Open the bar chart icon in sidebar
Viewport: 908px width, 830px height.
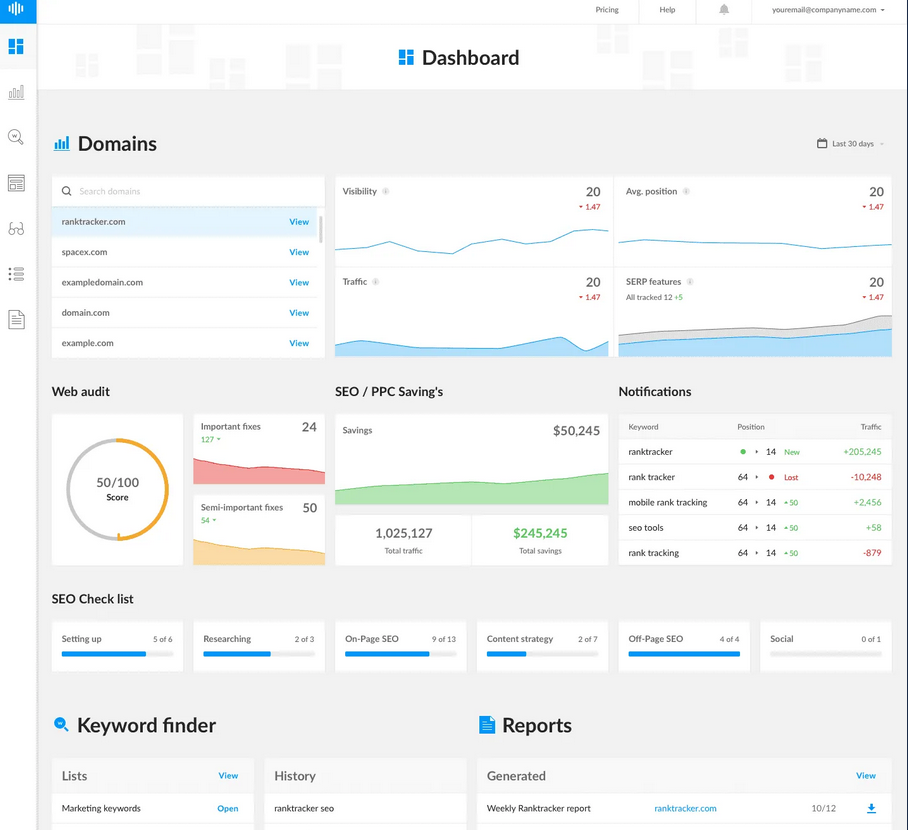[16, 92]
